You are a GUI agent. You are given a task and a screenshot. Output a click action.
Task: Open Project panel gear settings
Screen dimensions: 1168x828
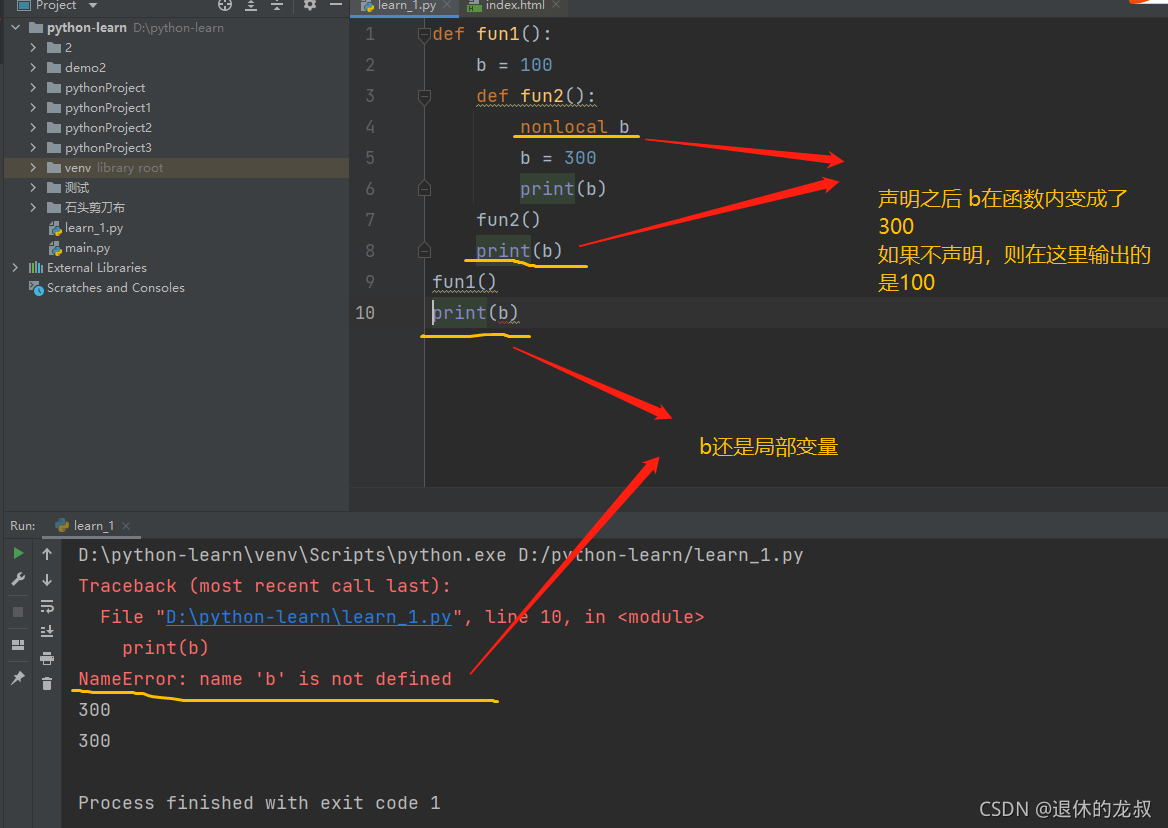pyautogui.click(x=310, y=5)
